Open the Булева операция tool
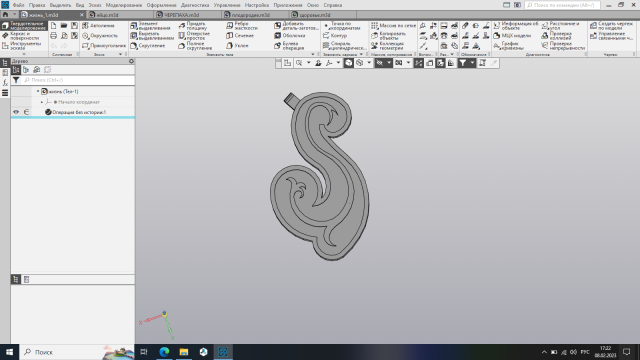Image resolution: width=640 pixels, height=360 pixels. (290, 46)
